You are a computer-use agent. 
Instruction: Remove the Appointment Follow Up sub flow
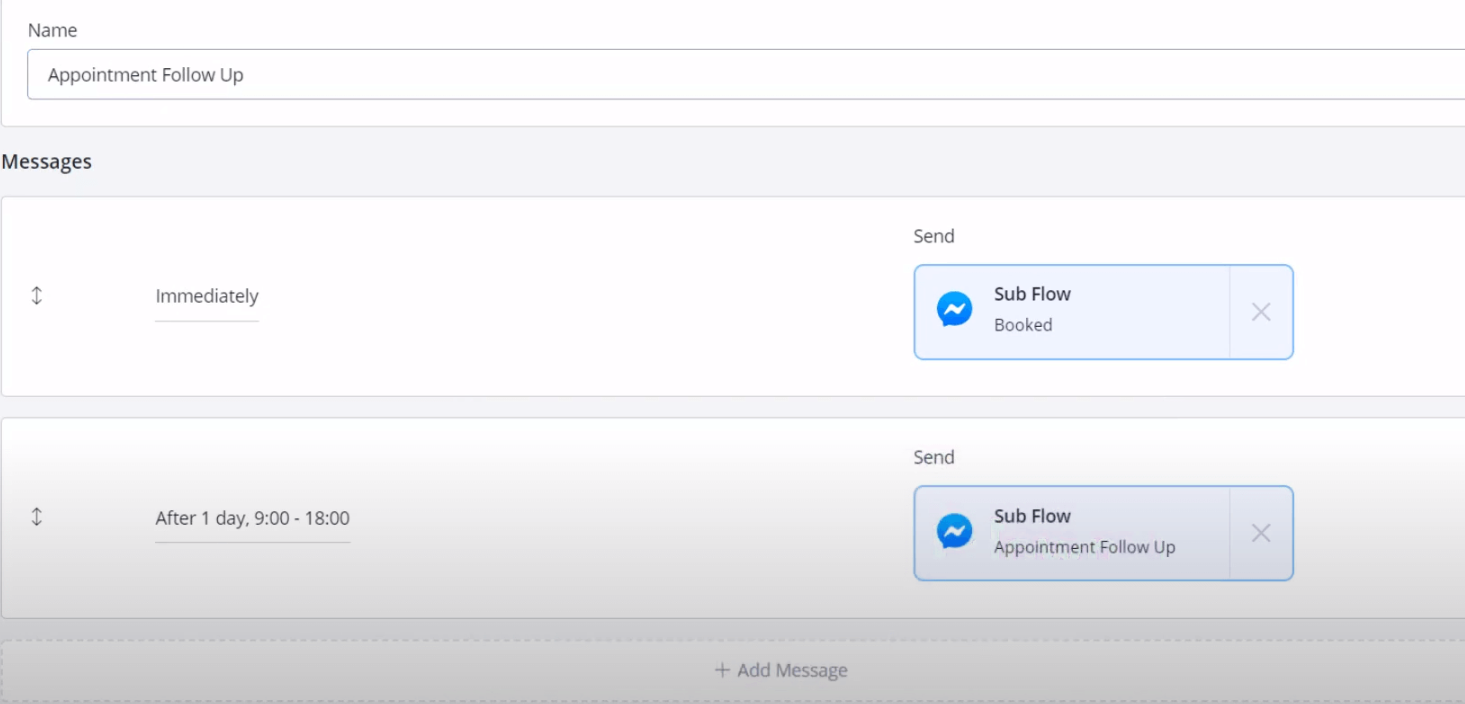click(x=1261, y=533)
